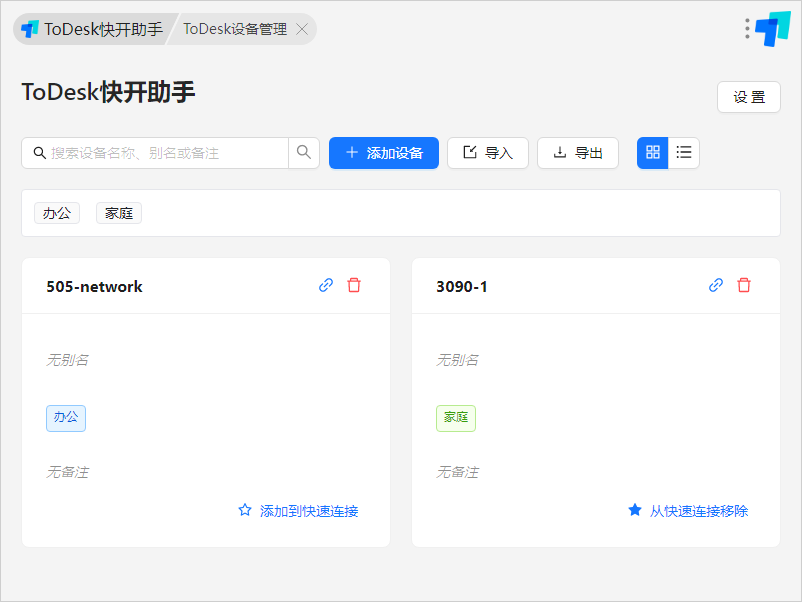Open 设置 settings
This screenshot has height=602, width=802.
tap(749, 97)
